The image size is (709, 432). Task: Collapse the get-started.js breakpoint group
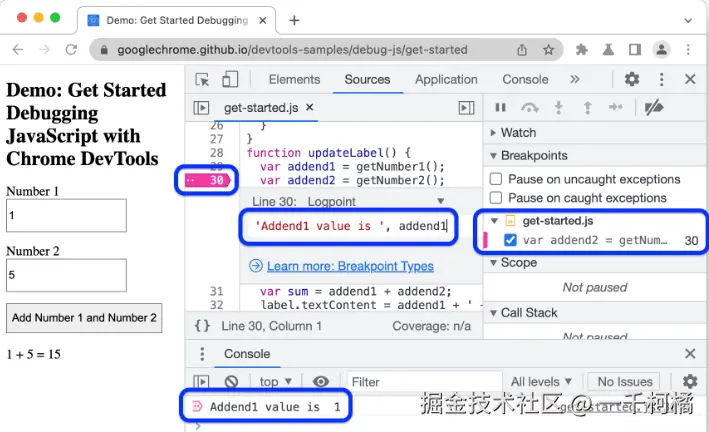(x=494, y=221)
